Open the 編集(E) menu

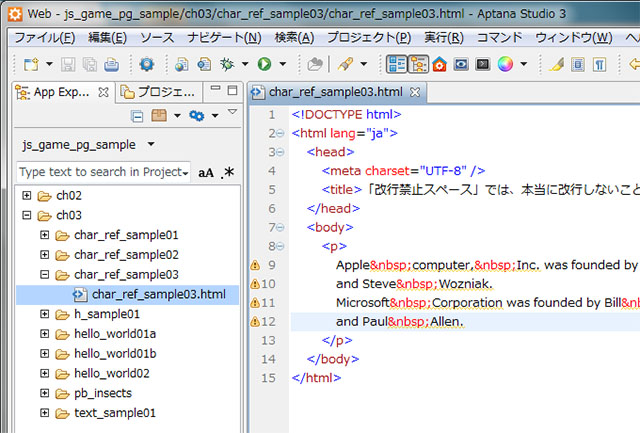coord(108,38)
